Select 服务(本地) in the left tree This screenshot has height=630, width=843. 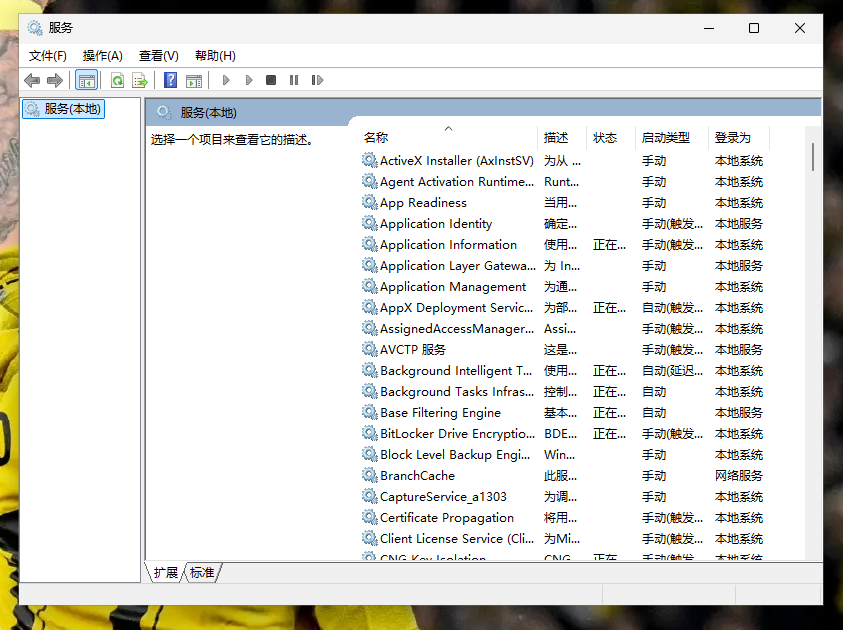[63, 109]
